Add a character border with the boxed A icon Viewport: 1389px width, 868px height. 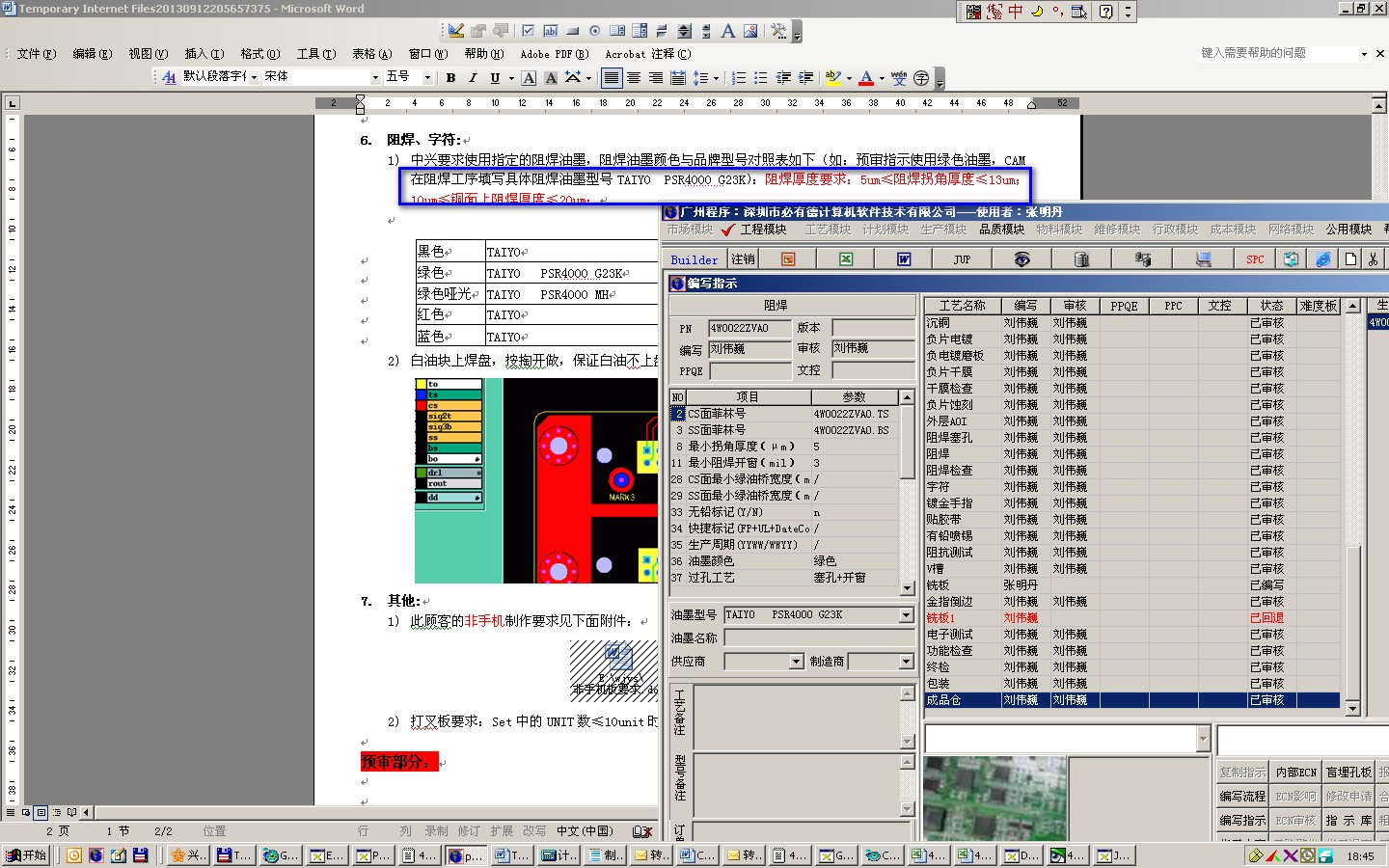529,78
